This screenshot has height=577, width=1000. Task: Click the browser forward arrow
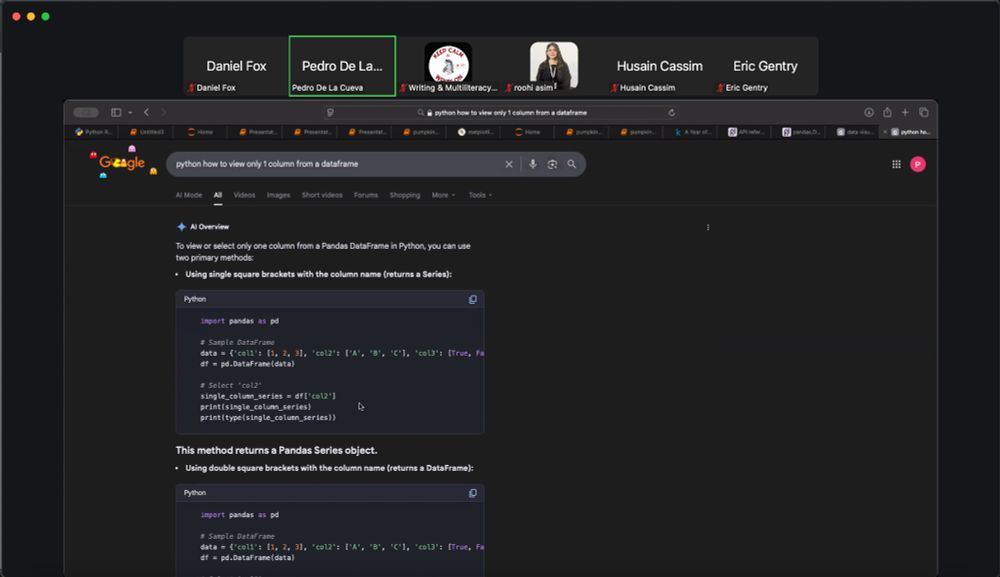tap(163, 112)
